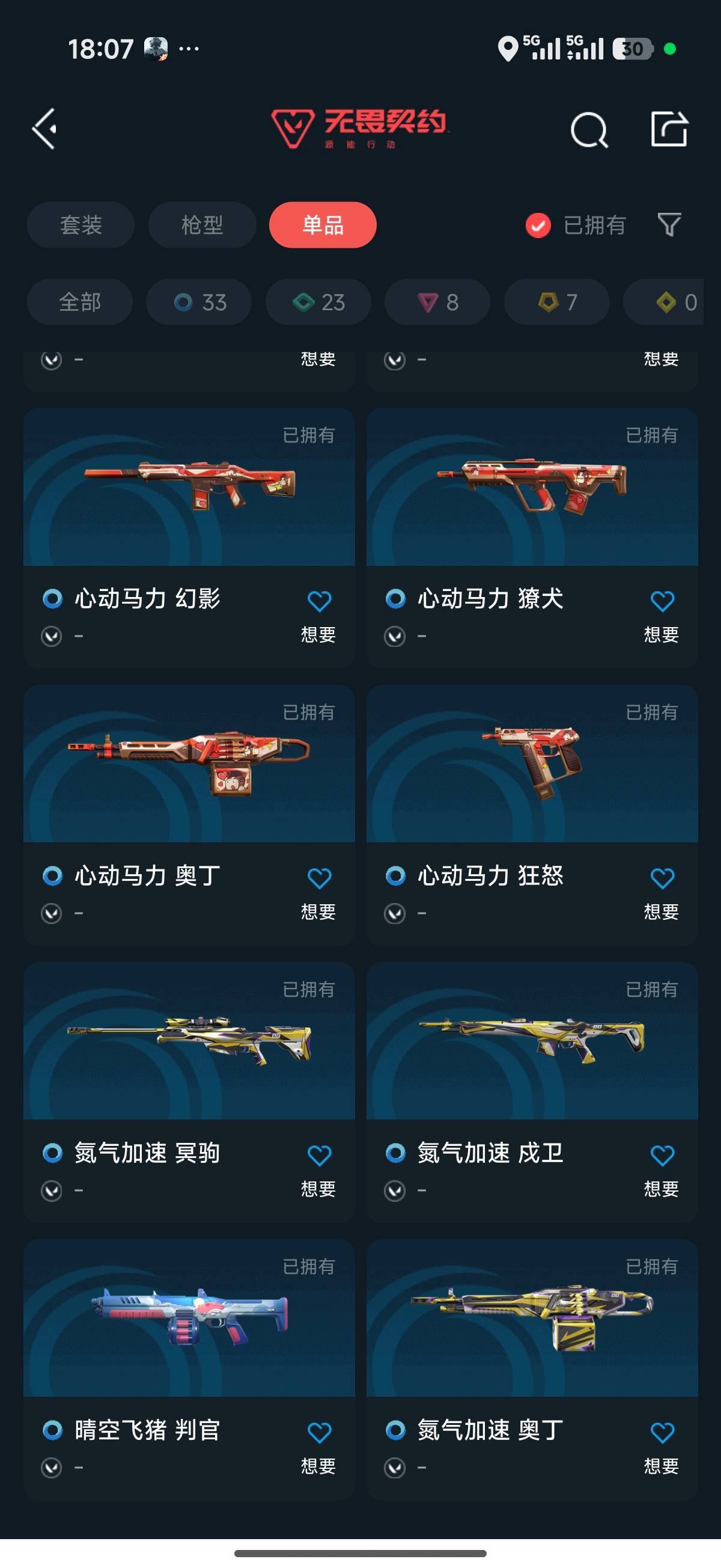Select the green tier filter showing 23
The height and width of the screenshot is (1568, 721).
(318, 302)
